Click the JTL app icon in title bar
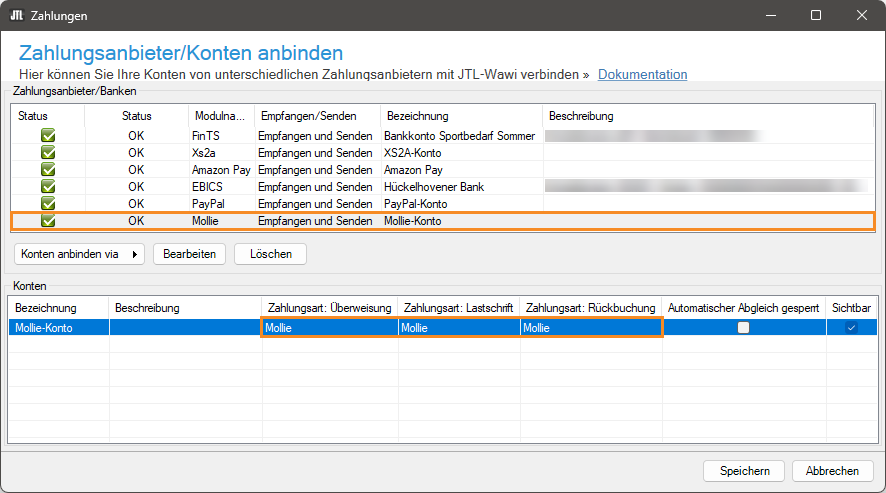Screen dimensions: 886x493 pyautogui.click(x=17, y=16)
